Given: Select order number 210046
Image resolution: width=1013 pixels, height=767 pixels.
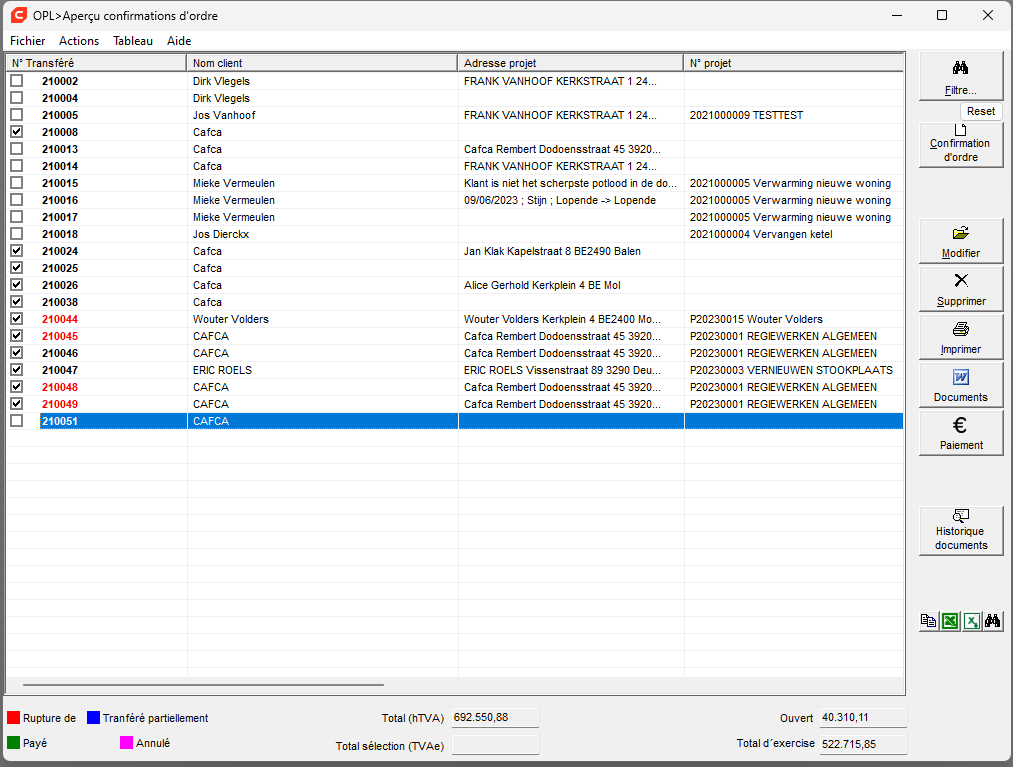Looking at the screenshot, I should coord(60,353).
